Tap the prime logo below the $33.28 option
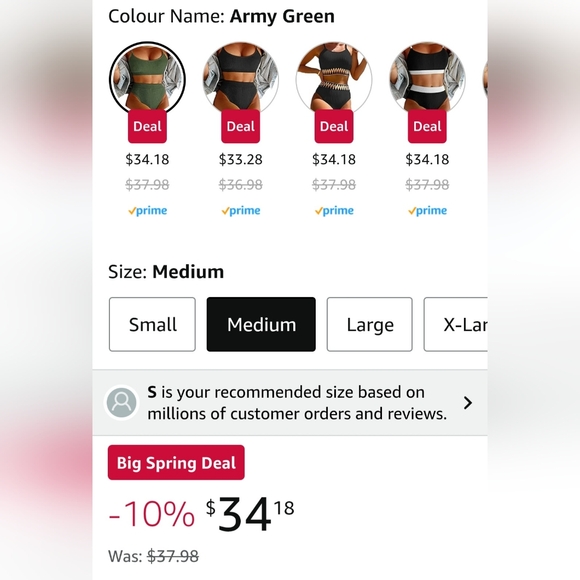Image resolution: width=580 pixels, height=580 pixels. [240, 210]
